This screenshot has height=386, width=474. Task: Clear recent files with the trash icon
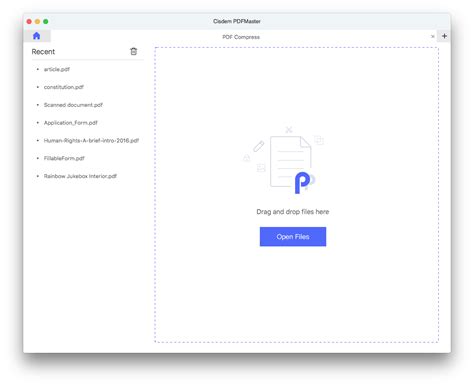pos(134,51)
